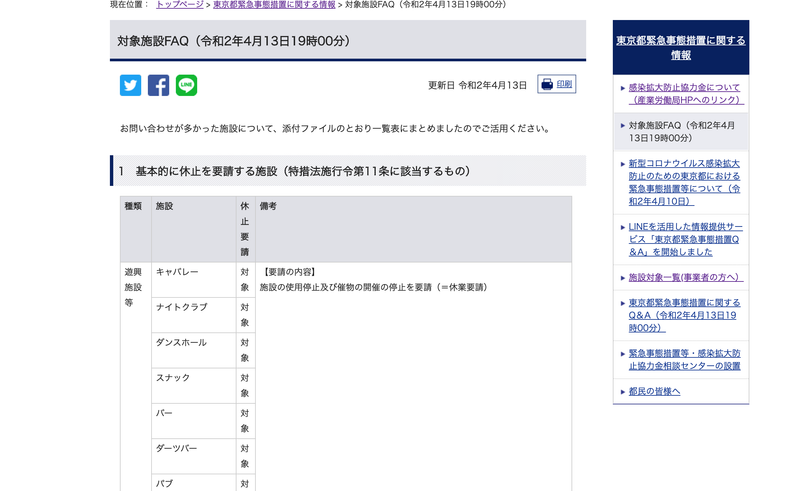Click the section heading 基本的に休止を要請する施設
This screenshot has height=491, width=800.
348,171
